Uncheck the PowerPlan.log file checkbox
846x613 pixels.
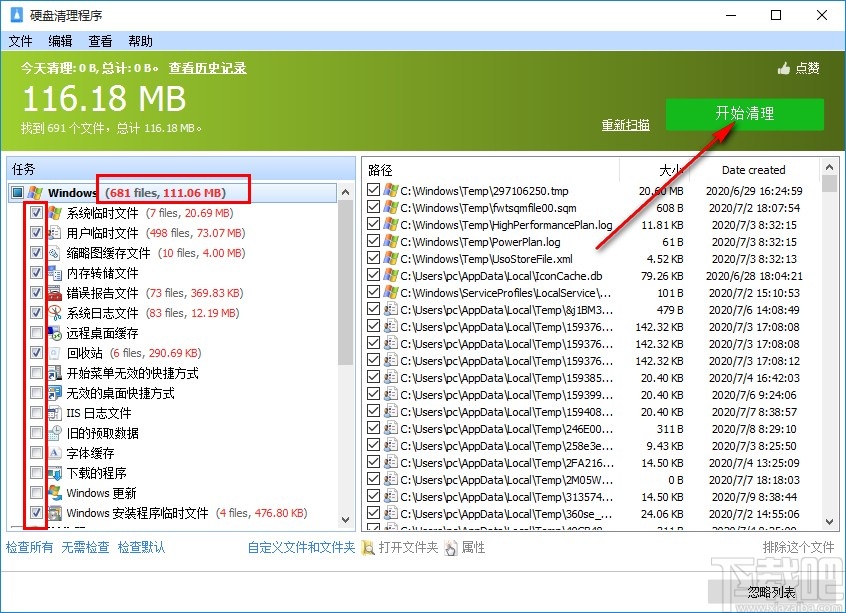[x=373, y=241]
